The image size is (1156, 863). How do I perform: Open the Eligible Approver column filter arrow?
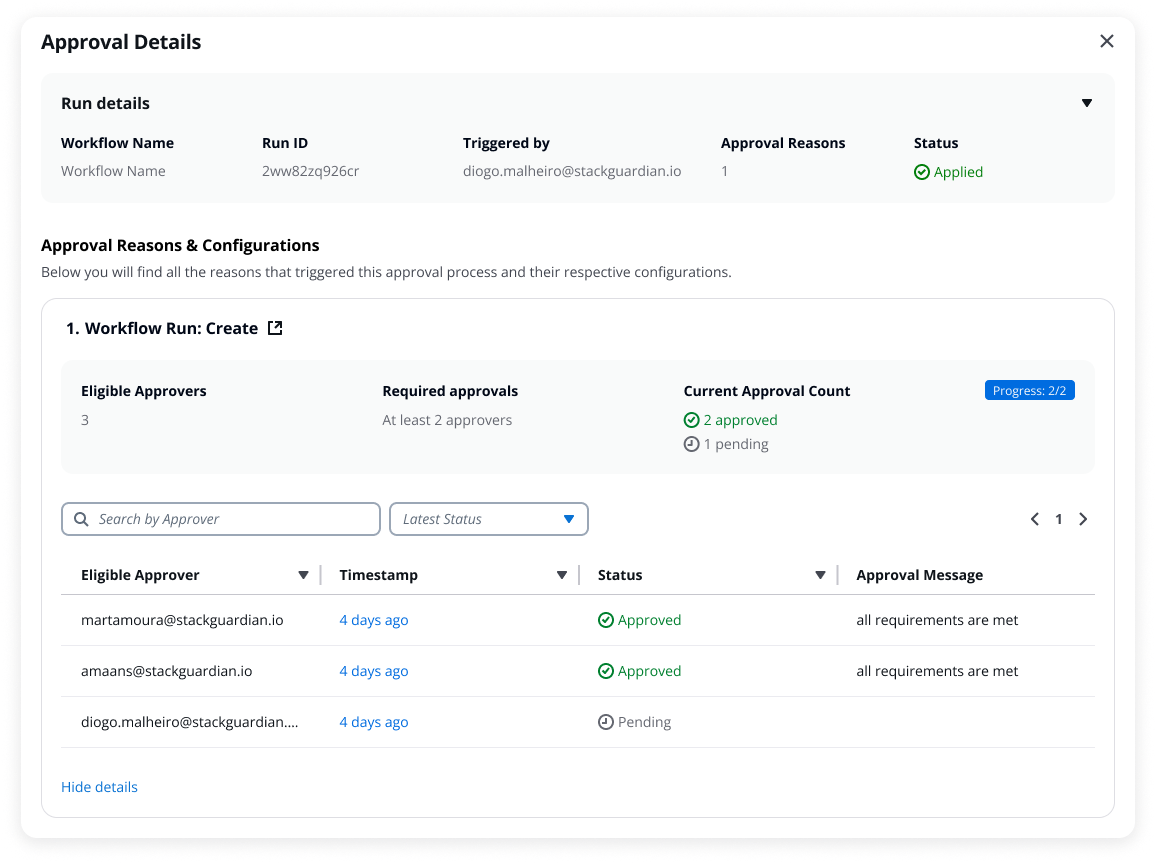[x=303, y=575]
